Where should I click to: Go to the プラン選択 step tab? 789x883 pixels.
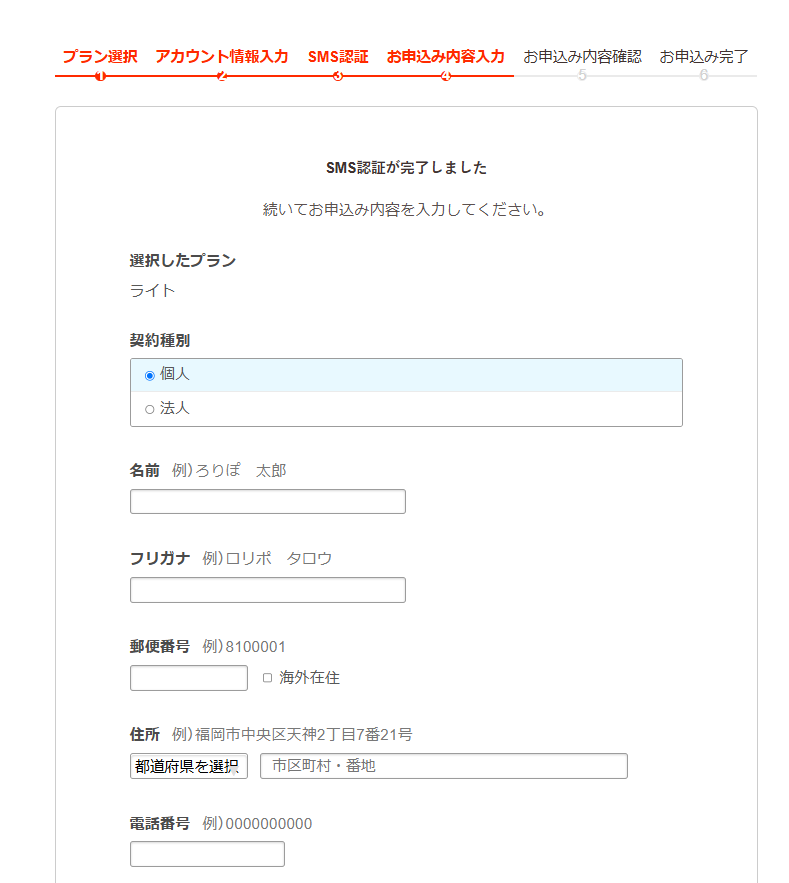100,56
